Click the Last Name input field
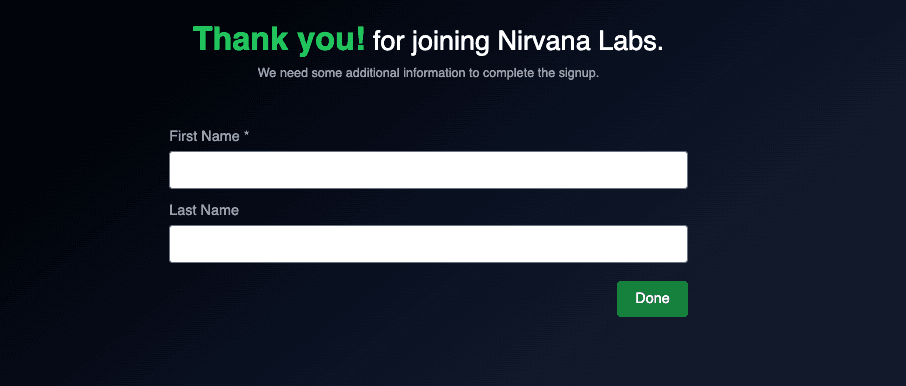The height and width of the screenshot is (386, 906). click(x=428, y=244)
